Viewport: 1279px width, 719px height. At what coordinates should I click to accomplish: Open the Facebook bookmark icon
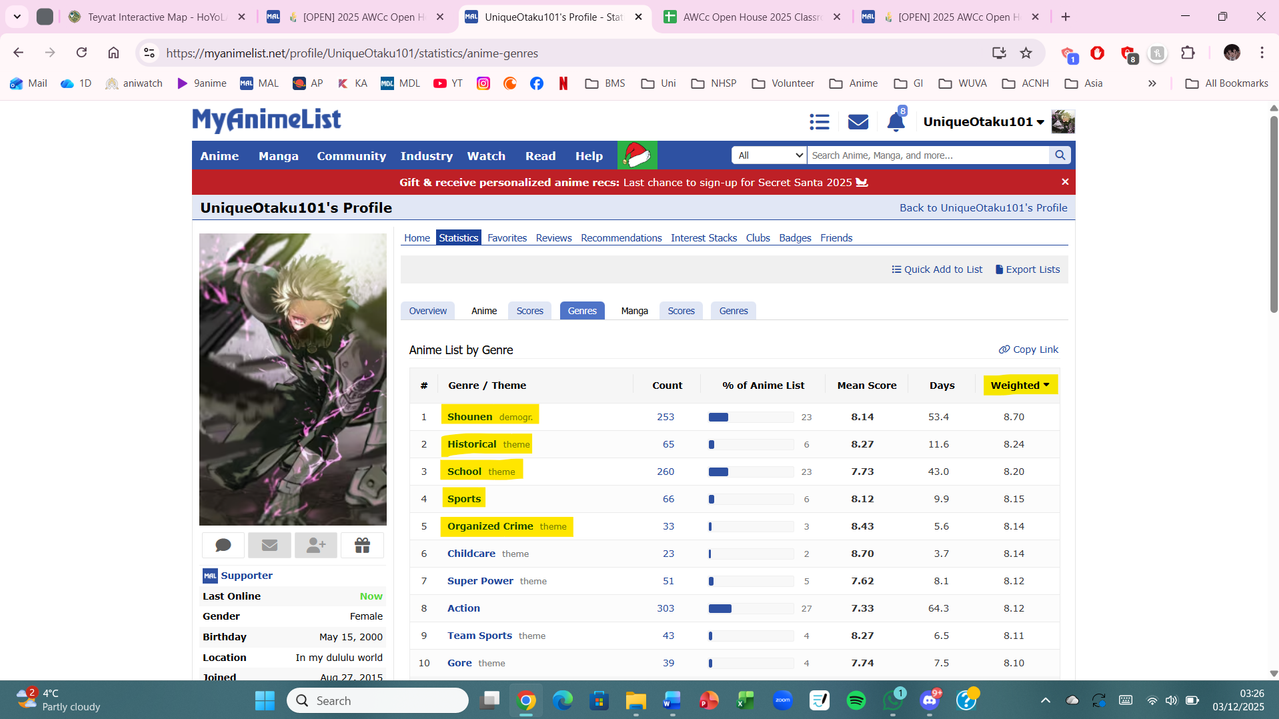point(537,83)
